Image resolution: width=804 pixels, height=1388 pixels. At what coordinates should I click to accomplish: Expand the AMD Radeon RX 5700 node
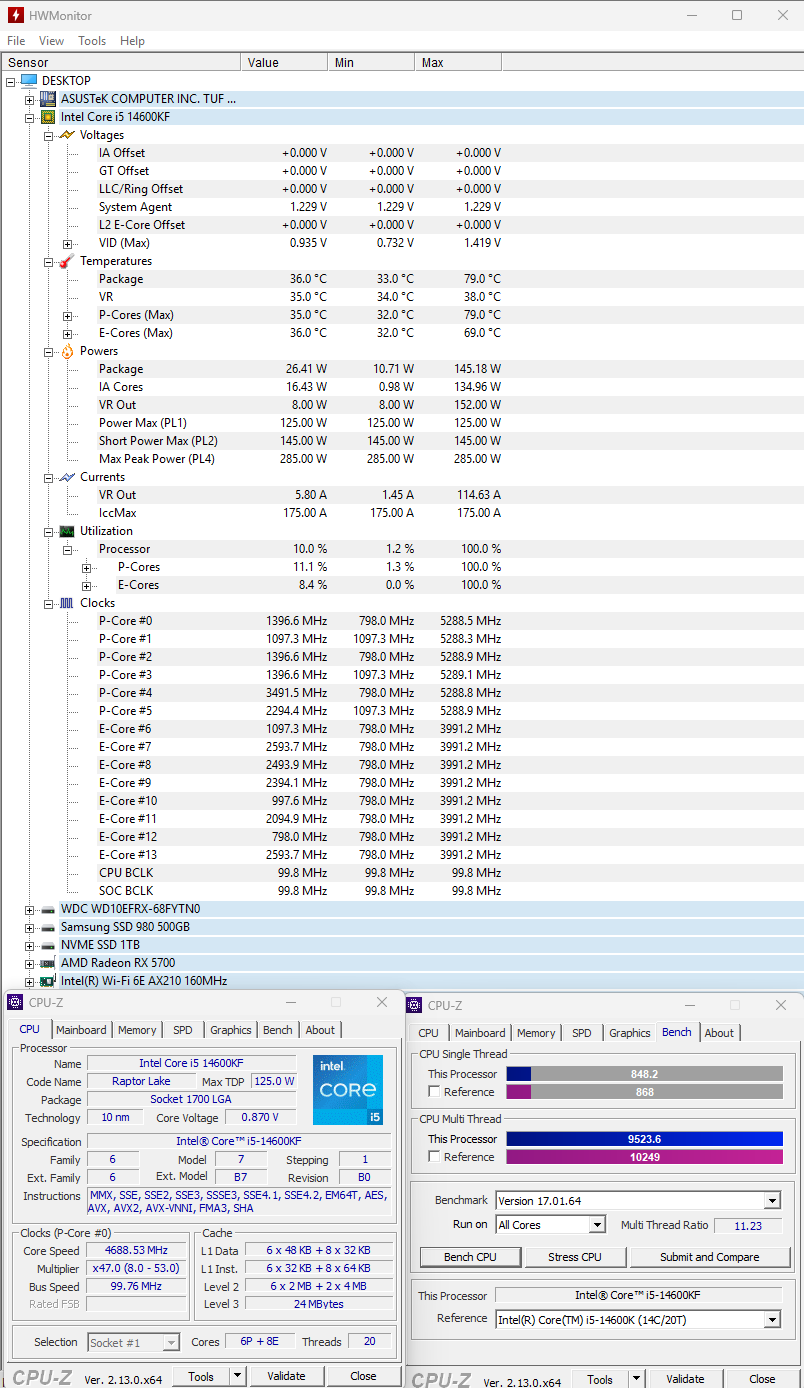coord(30,963)
